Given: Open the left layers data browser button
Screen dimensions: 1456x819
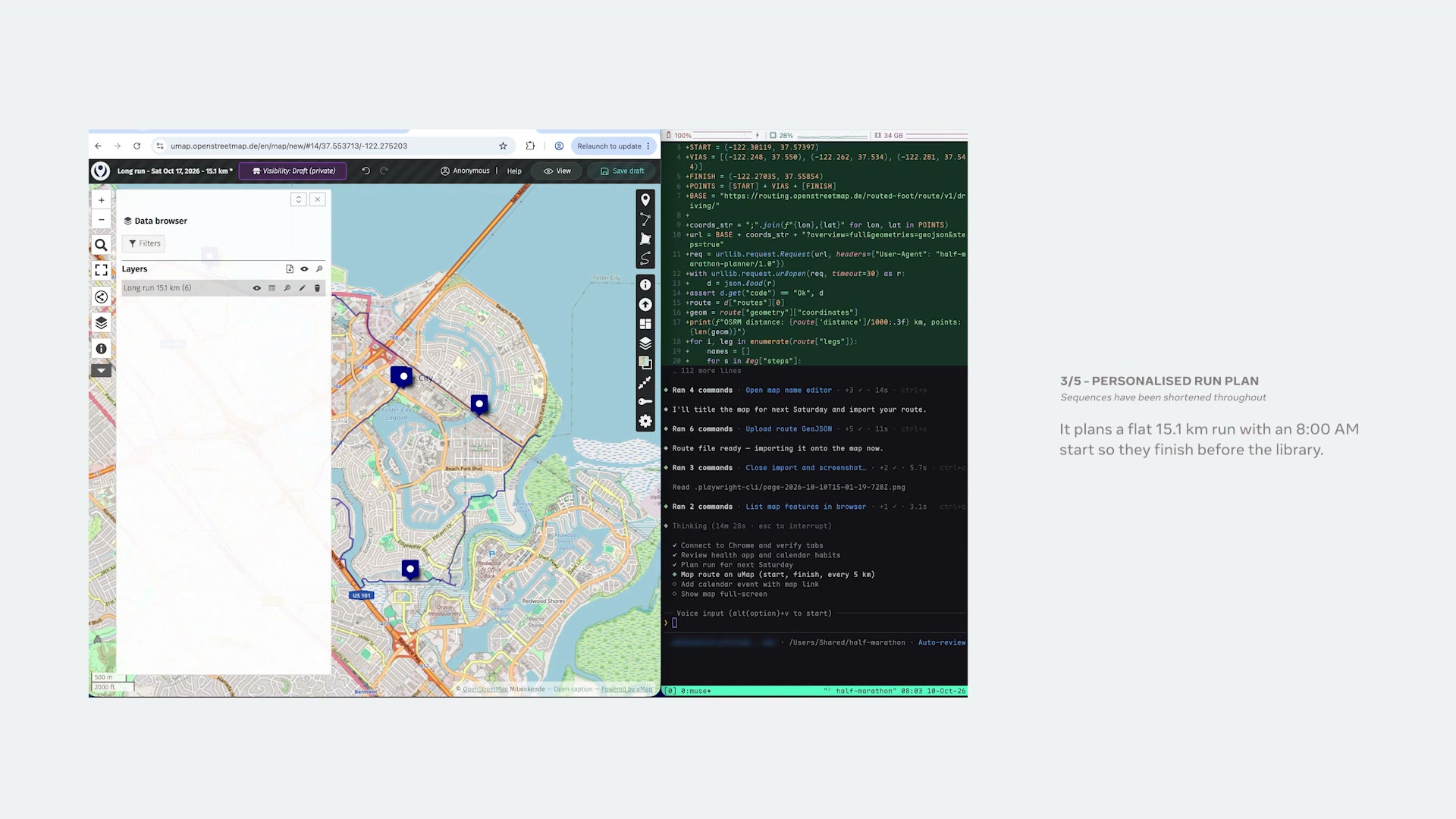Looking at the screenshot, I should coord(101,322).
